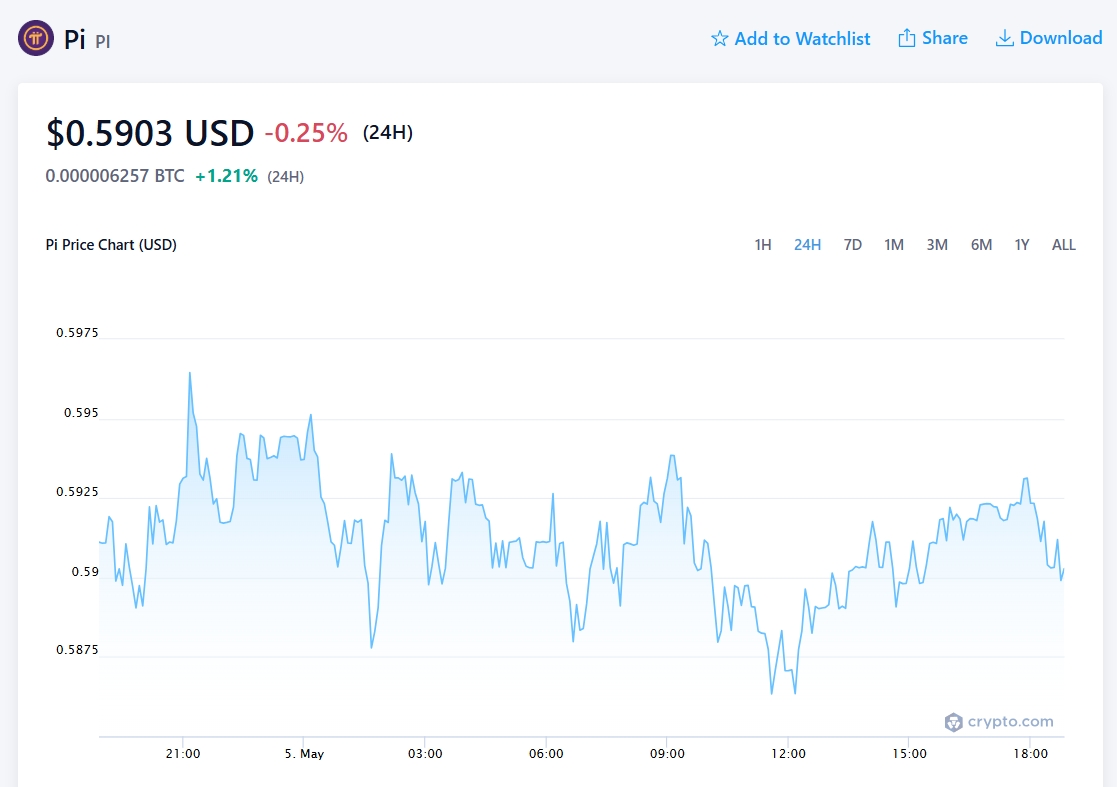Switch chart to 1M range
The image size is (1117, 787).
893,245
